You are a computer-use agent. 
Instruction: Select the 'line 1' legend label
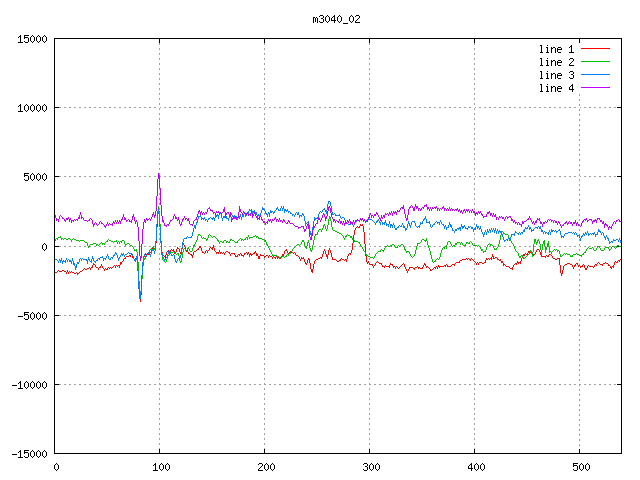tap(556, 49)
